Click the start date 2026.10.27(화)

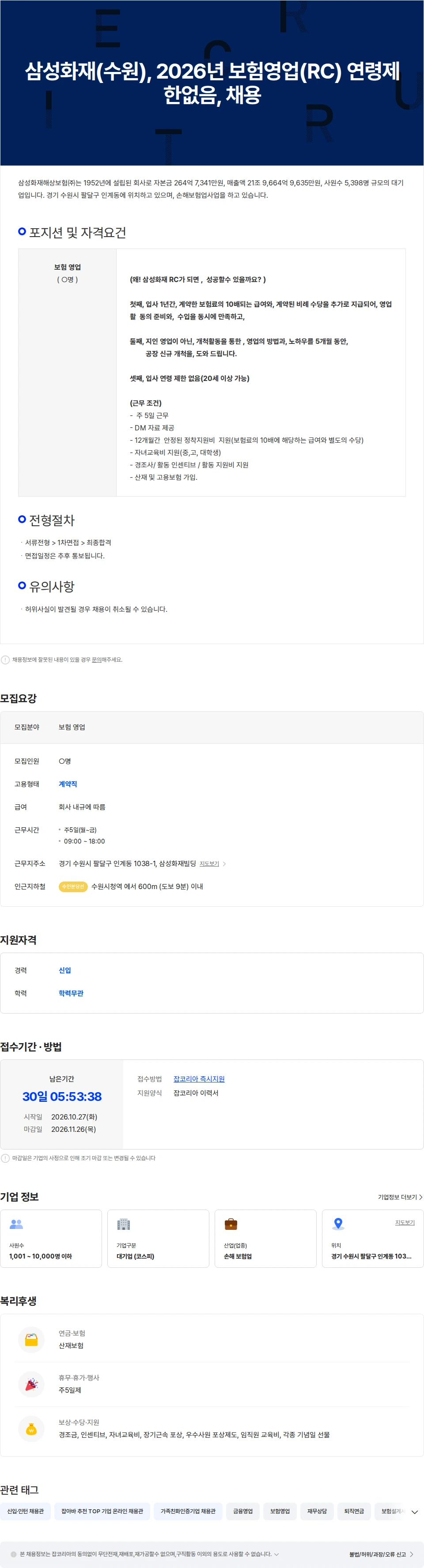(74, 1117)
